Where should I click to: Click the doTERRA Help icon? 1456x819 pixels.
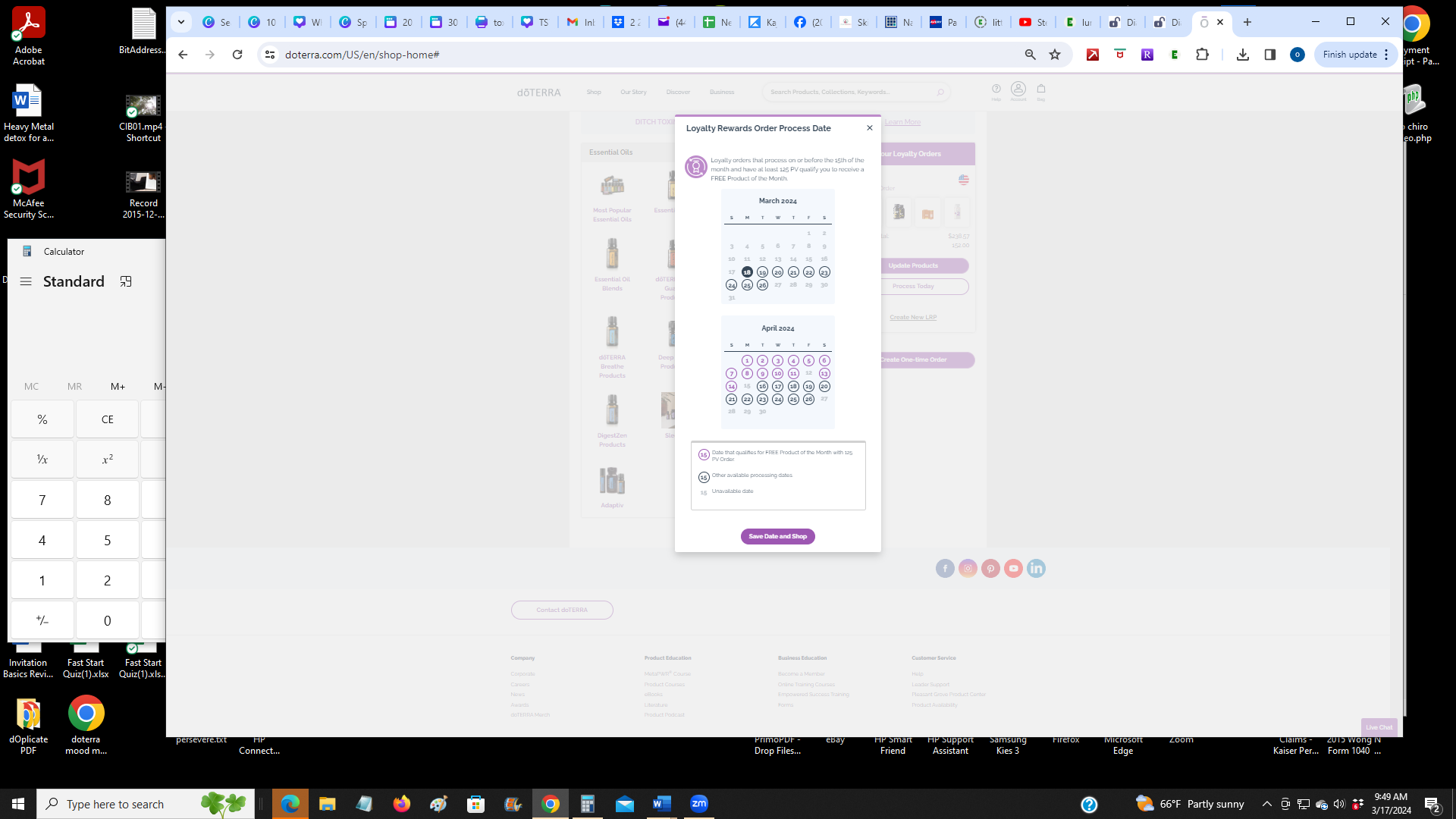pyautogui.click(x=996, y=91)
